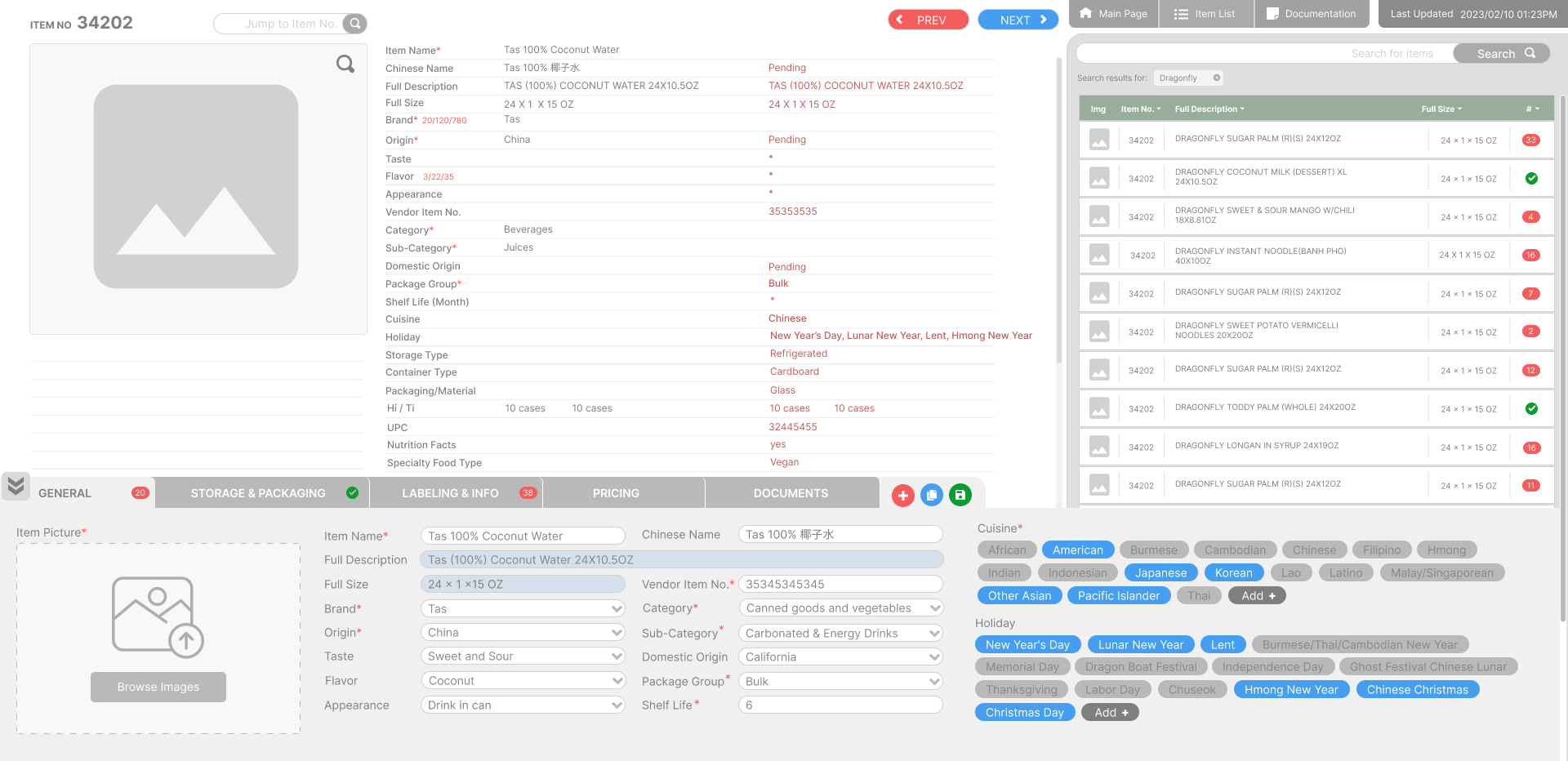
Task: Switch to STORAGE & PACKAGING tab
Action: tap(262, 493)
